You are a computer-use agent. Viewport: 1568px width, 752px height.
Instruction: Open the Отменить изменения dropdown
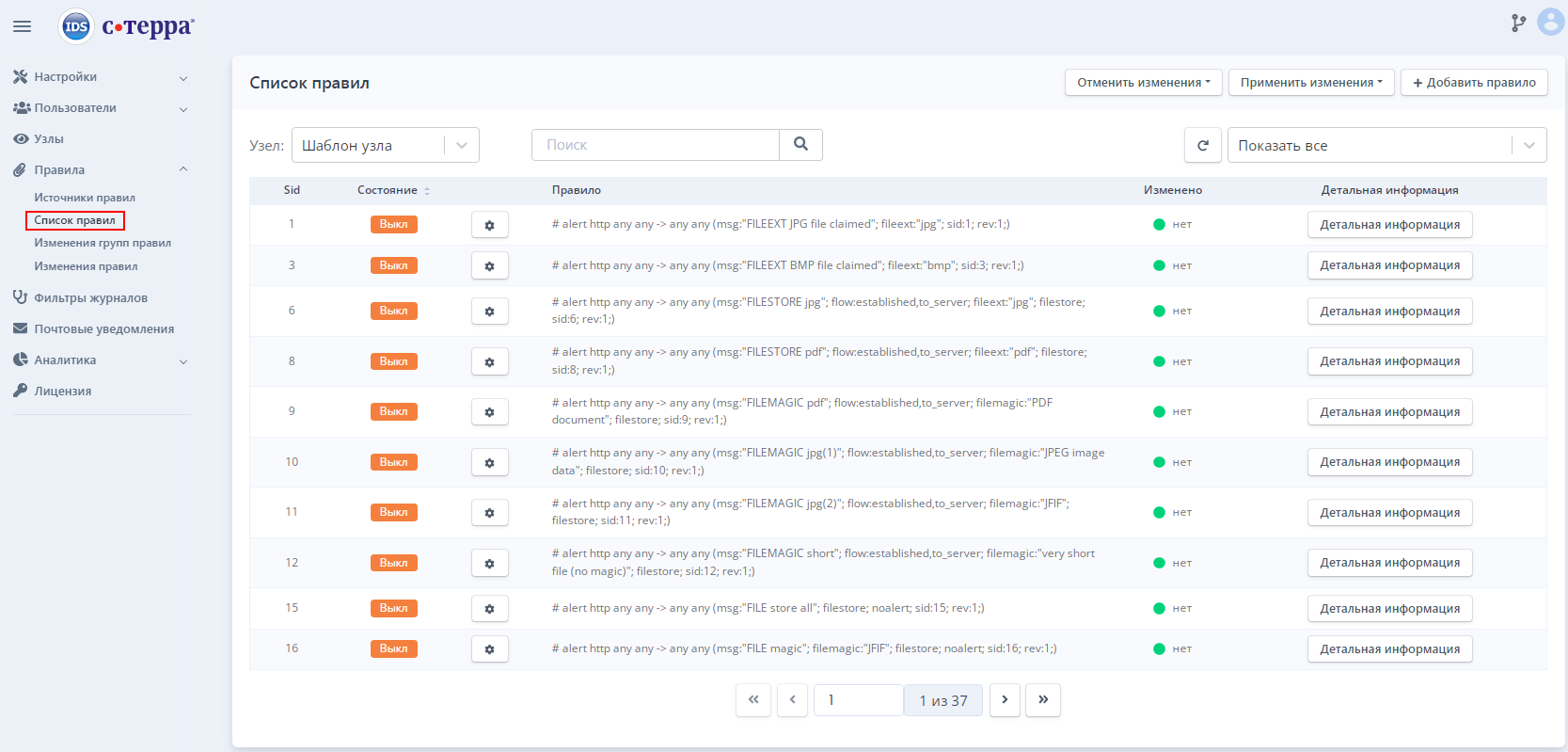click(x=1144, y=83)
